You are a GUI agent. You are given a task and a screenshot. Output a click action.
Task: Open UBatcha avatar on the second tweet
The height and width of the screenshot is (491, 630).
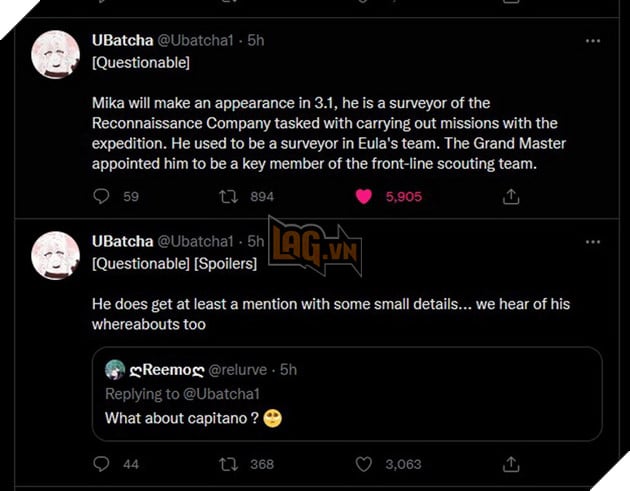point(56,255)
